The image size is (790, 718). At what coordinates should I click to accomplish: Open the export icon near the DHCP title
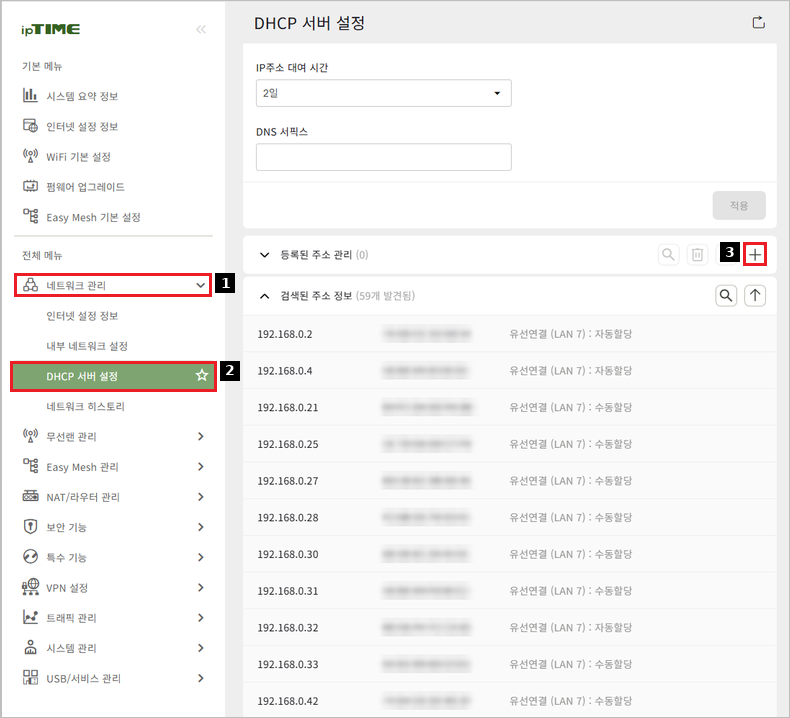[x=758, y=23]
